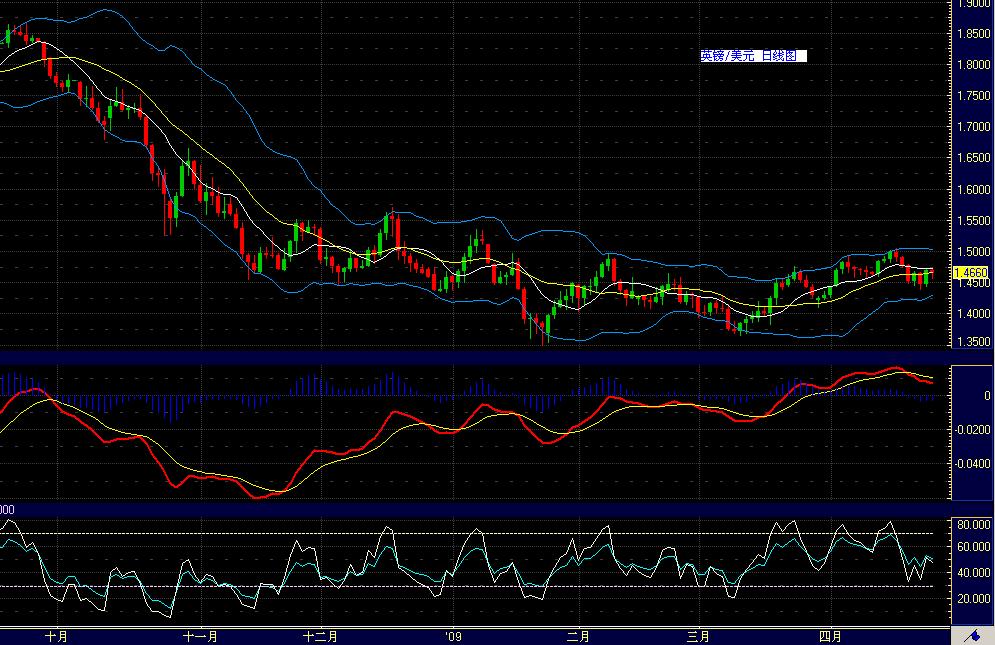Click the '09 year marker on the time axis
995x645 pixels.
point(453,636)
